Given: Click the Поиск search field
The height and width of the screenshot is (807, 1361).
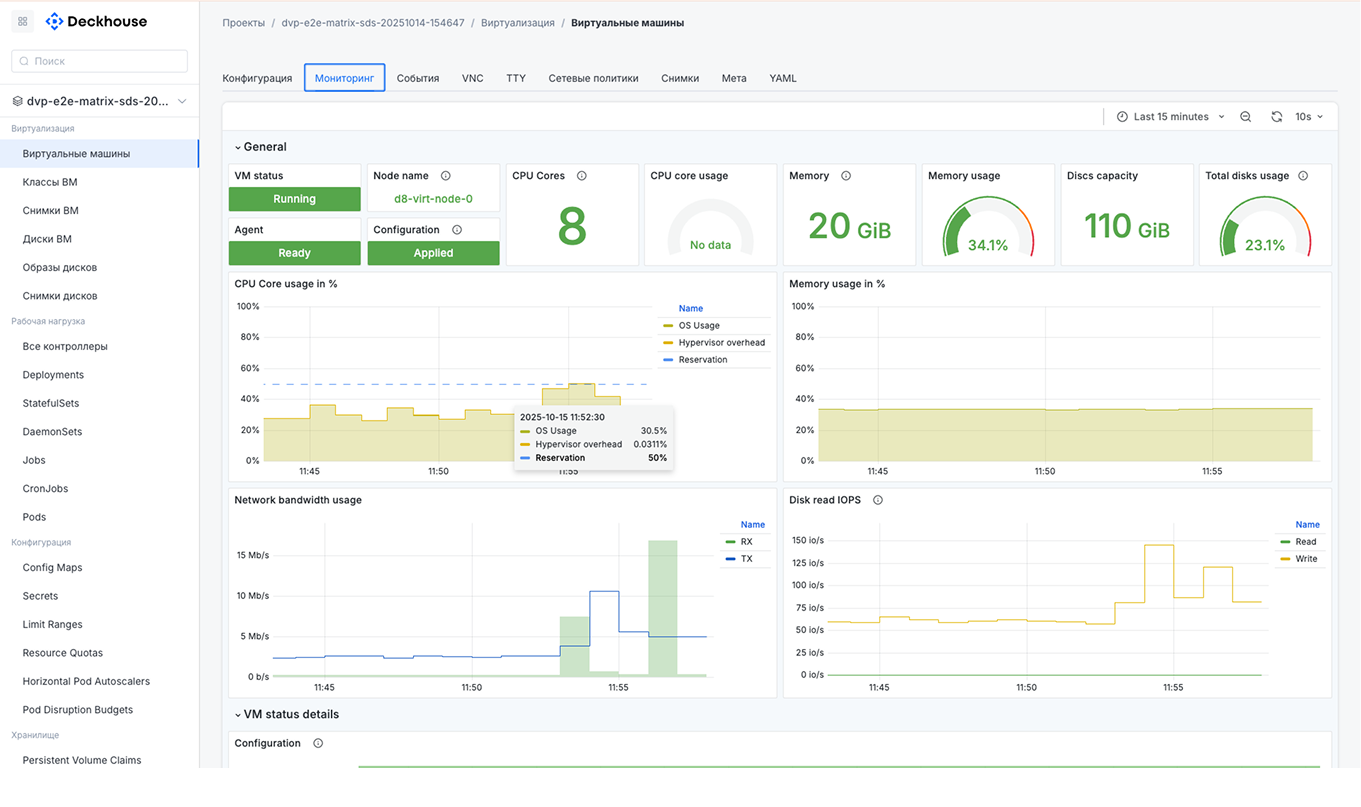Looking at the screenshot, I should coord(100,61).
